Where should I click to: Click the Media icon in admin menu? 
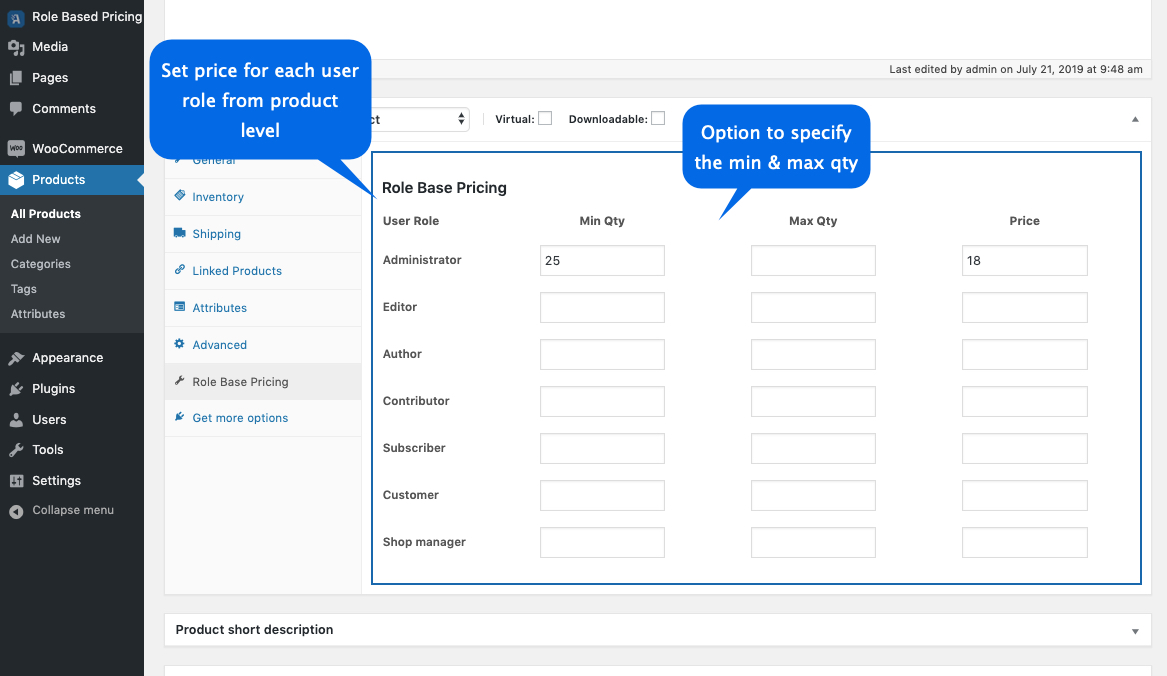16,47
